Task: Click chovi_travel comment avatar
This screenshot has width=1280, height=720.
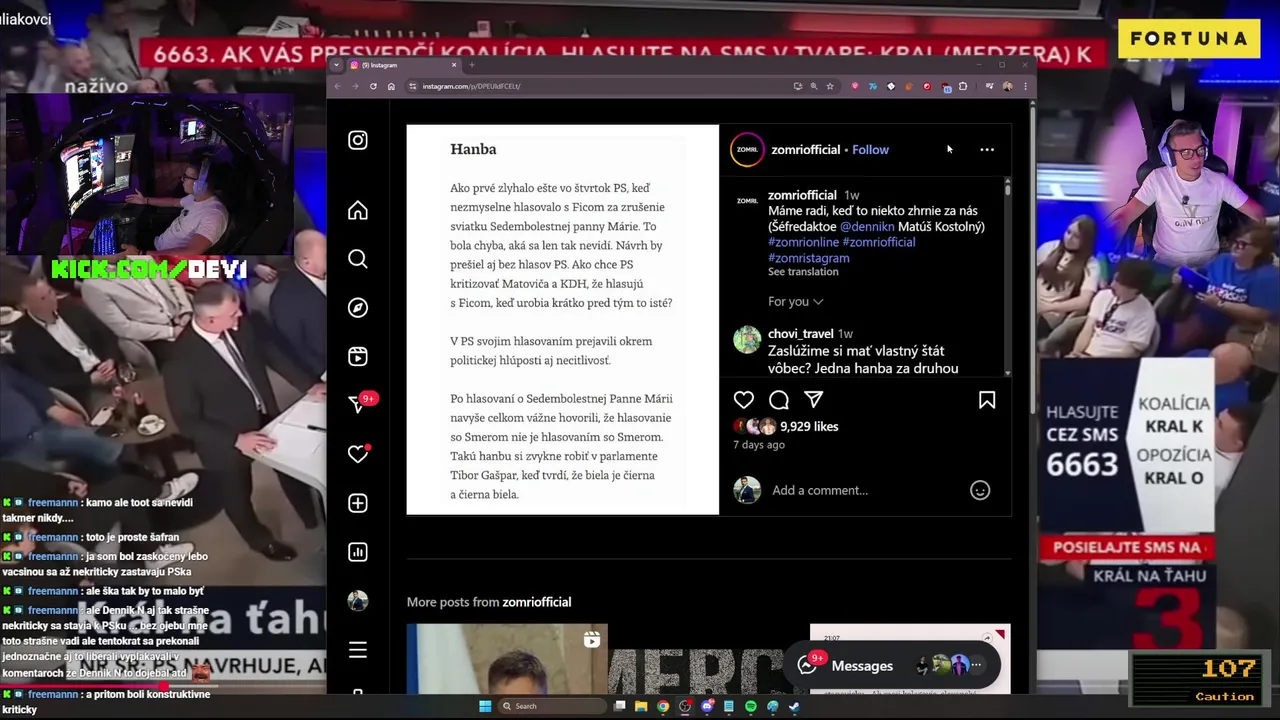Action: [747, 340]
